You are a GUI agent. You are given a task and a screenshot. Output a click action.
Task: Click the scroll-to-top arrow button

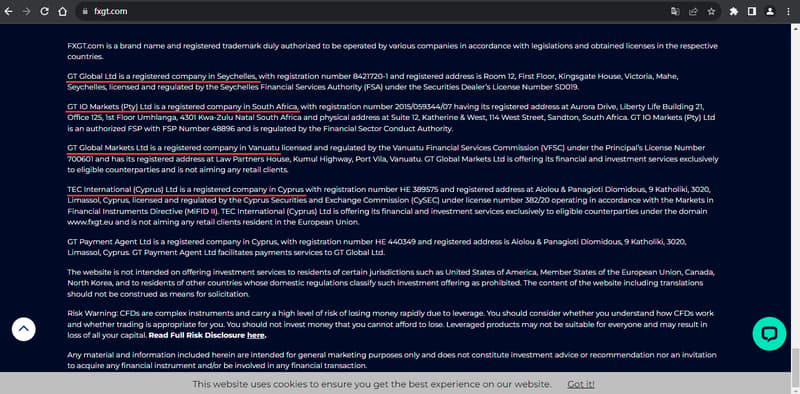point(23,329)
